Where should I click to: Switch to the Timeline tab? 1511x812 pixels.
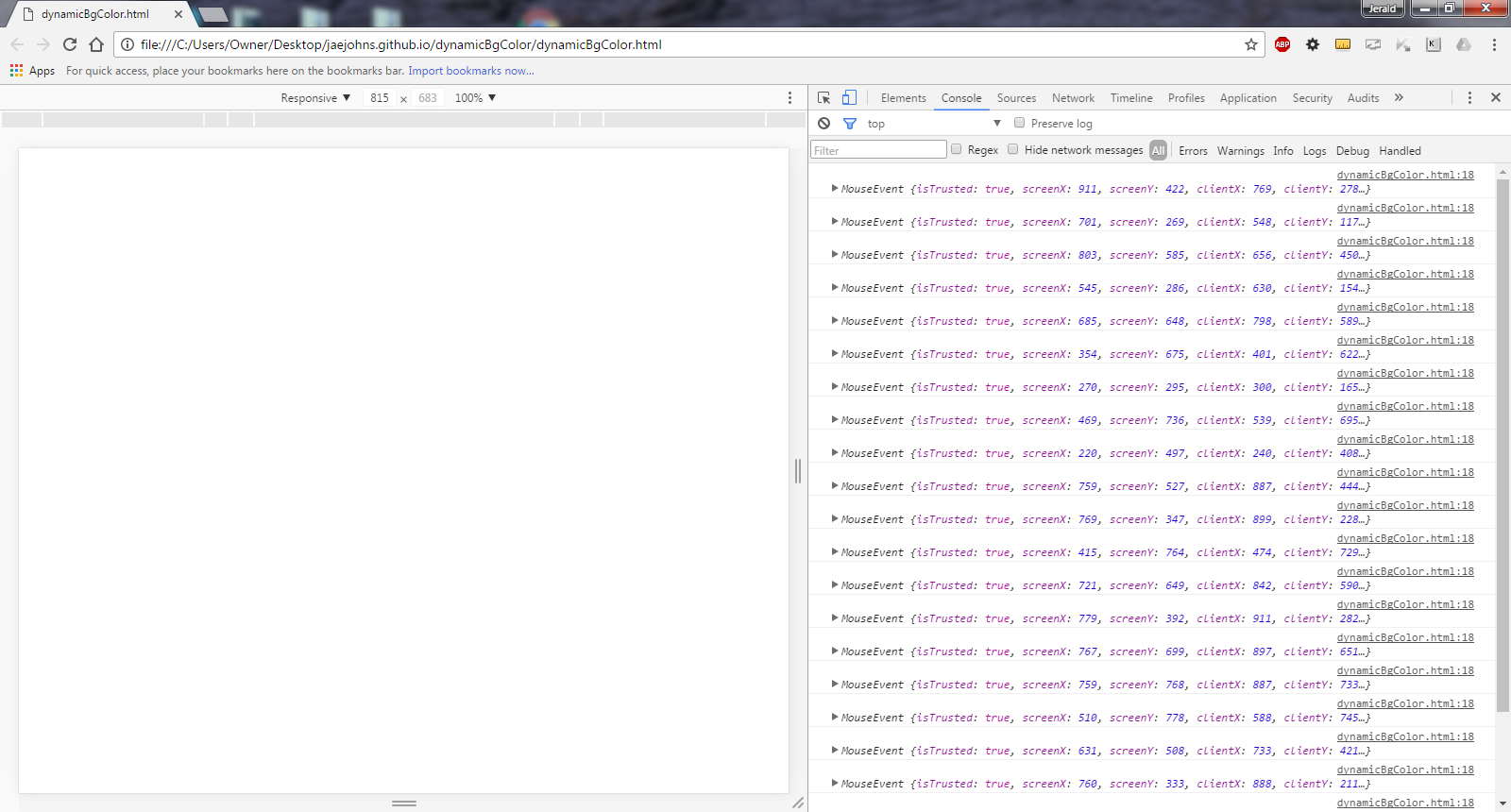1131,98
